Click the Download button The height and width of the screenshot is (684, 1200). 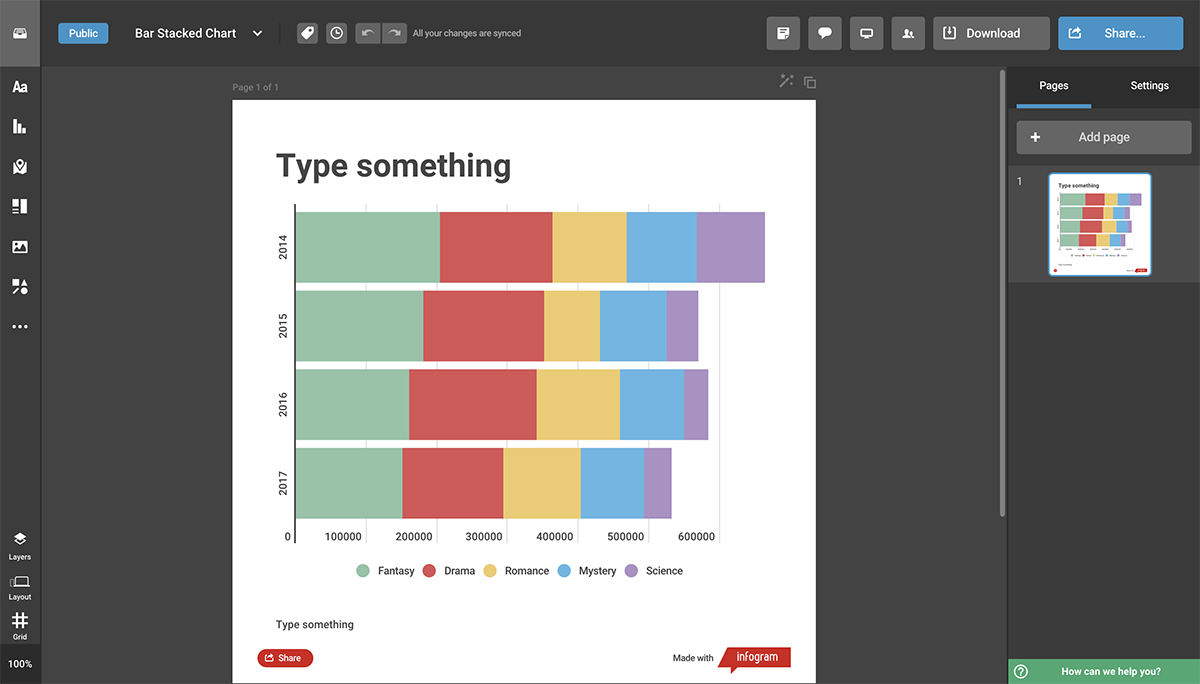click(x=992, y=33)
